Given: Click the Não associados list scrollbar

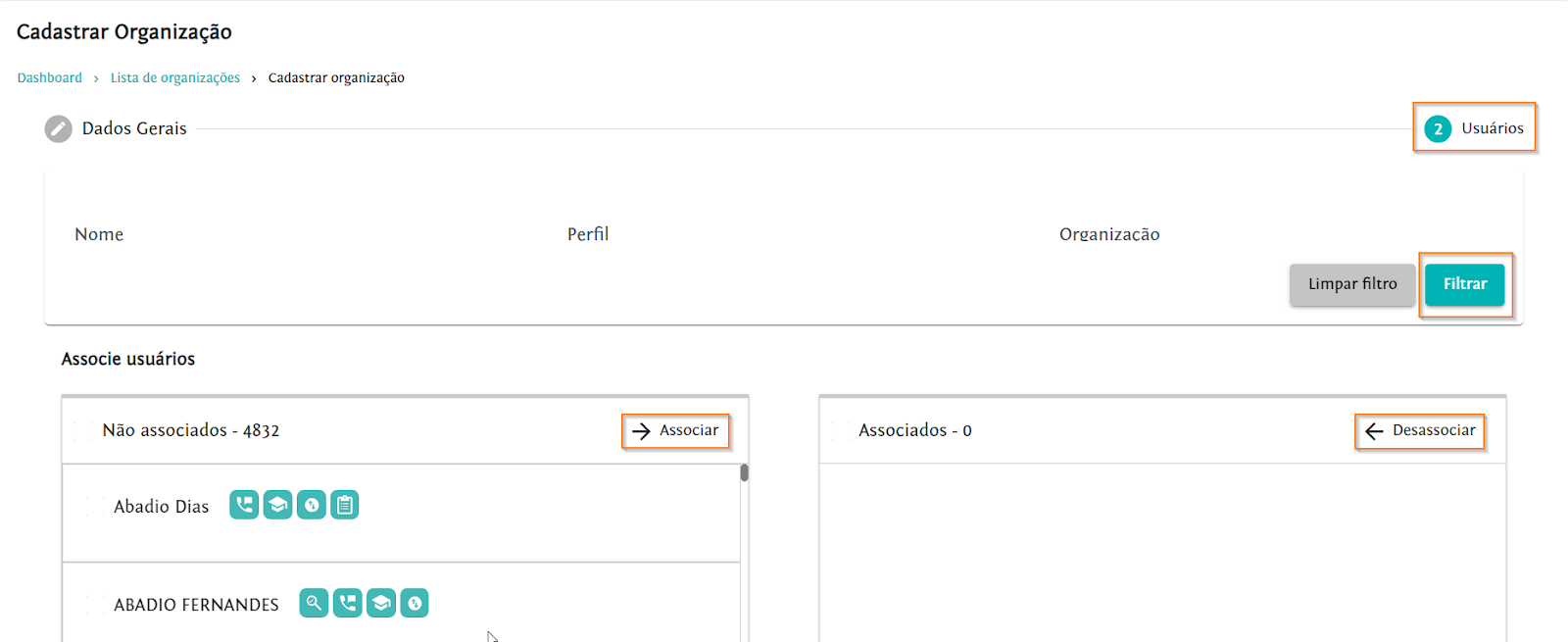Looking at the screenshot, I should 744,473.
